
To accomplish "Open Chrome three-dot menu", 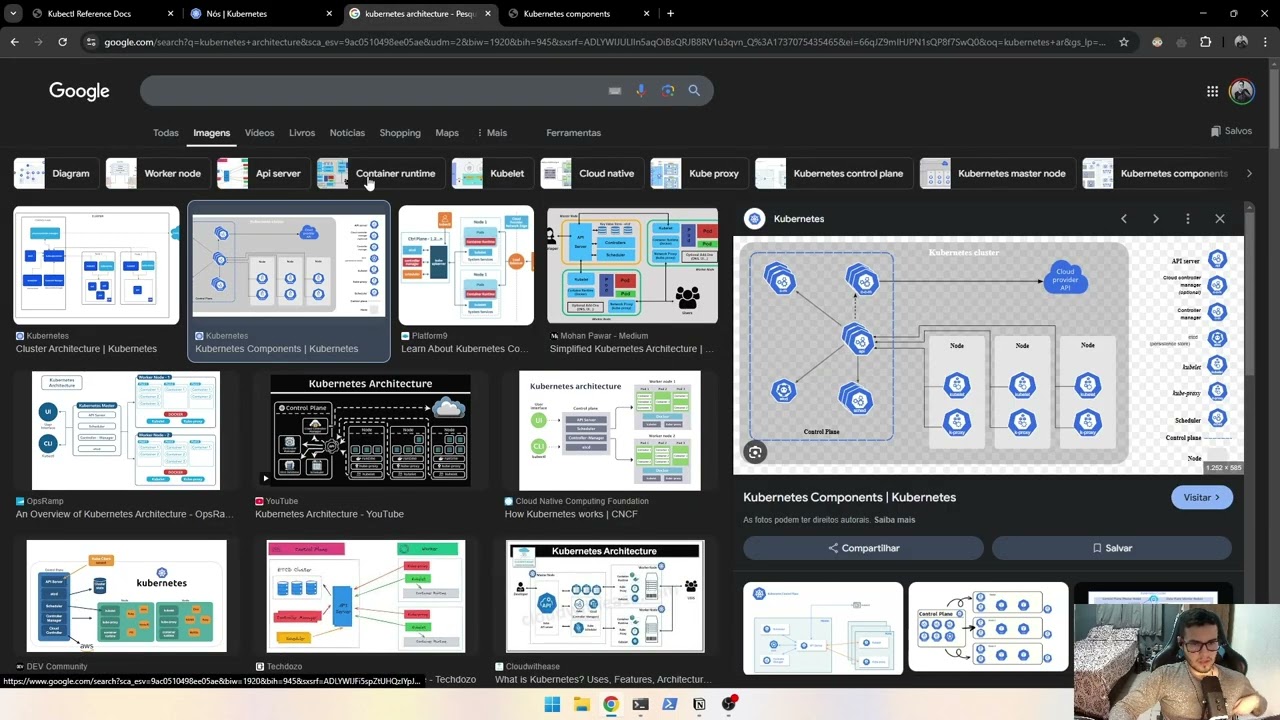I will click(1266, 42).
